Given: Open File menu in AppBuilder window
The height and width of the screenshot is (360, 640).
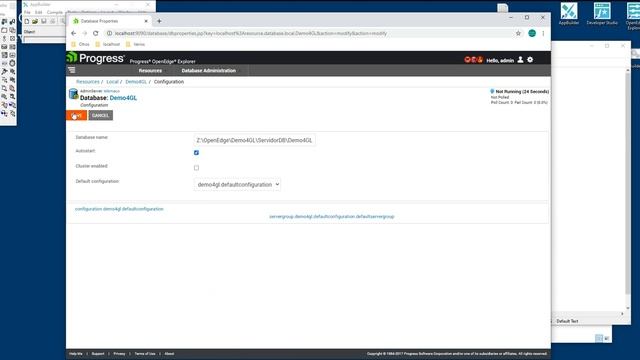Looking at the screenshot, I should pyautogui.click(x=27, y=12).
